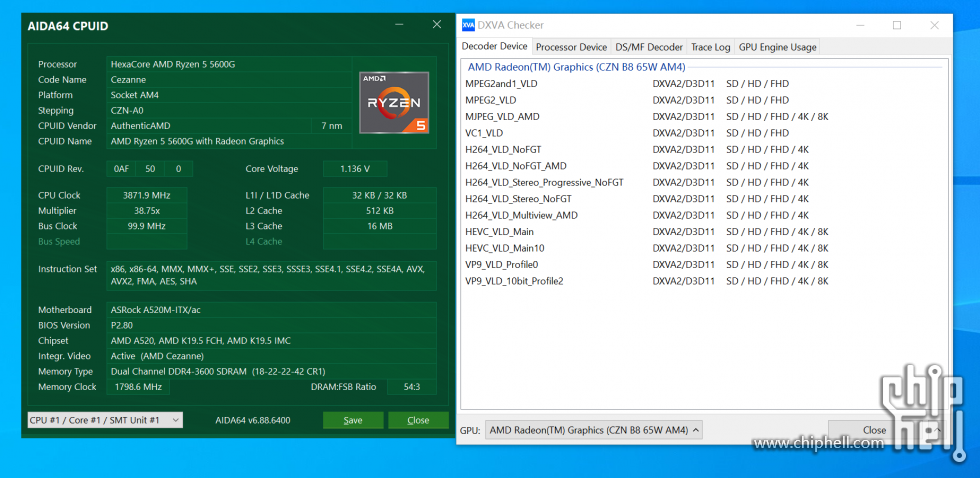Click the BIOS Version value P2.80

point(271,325)
